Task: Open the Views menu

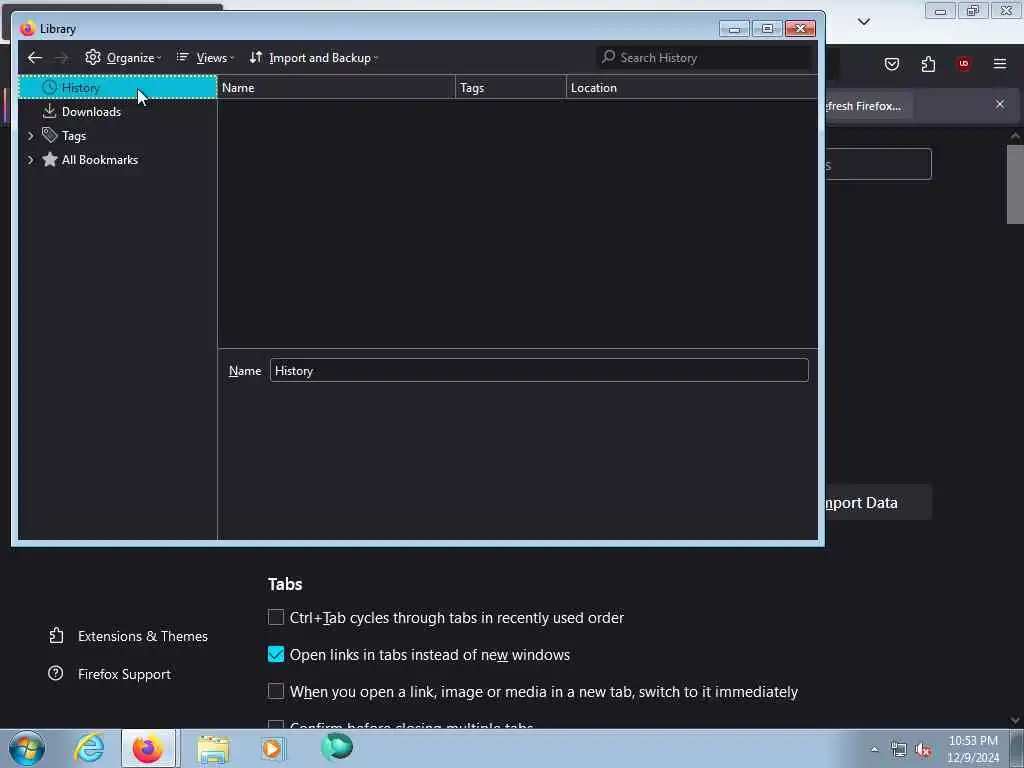Action: point(205,57)
